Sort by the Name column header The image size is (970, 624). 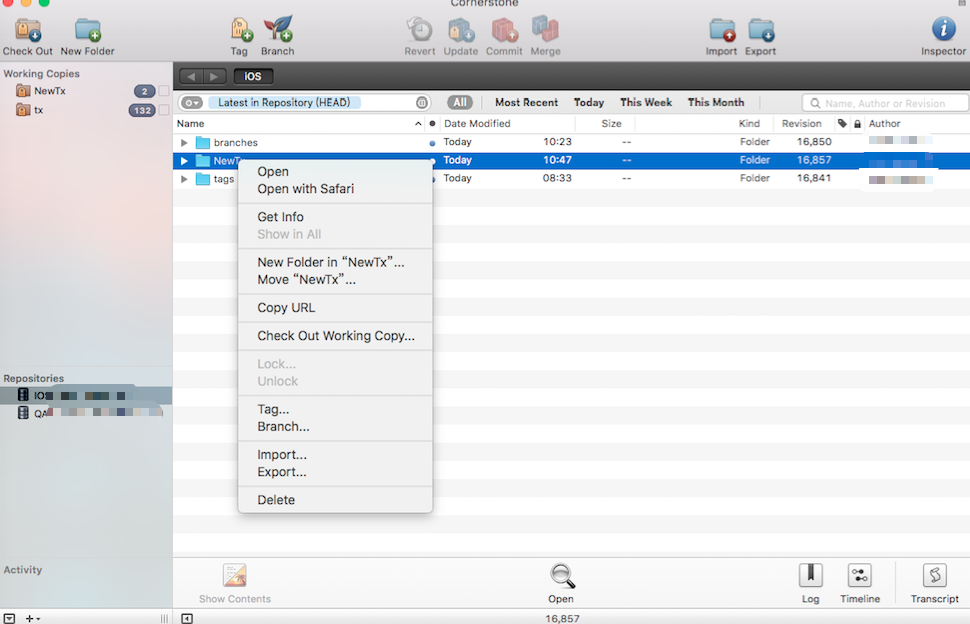[299, 124]
